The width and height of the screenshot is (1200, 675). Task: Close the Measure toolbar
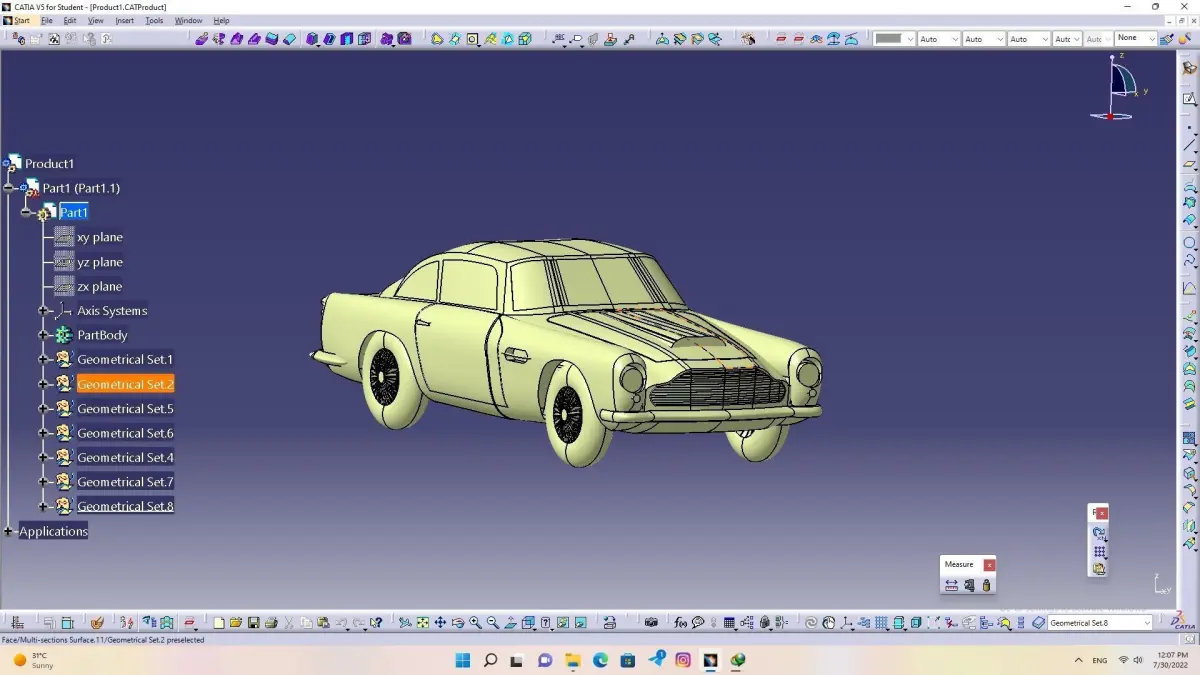tap(989, 565)
